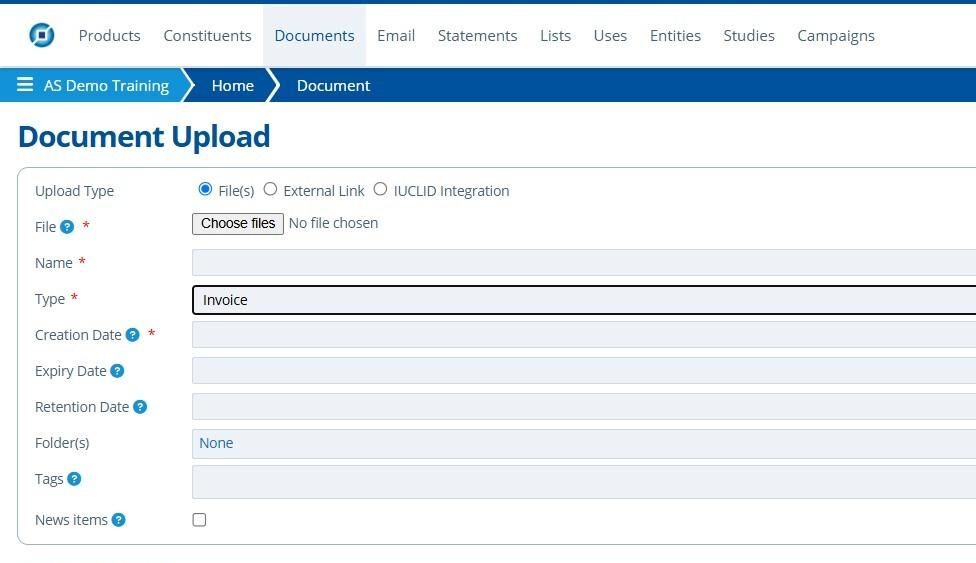976x563 pixels.
Task: Click the Tags input field
Action: [x=584, y=482]
